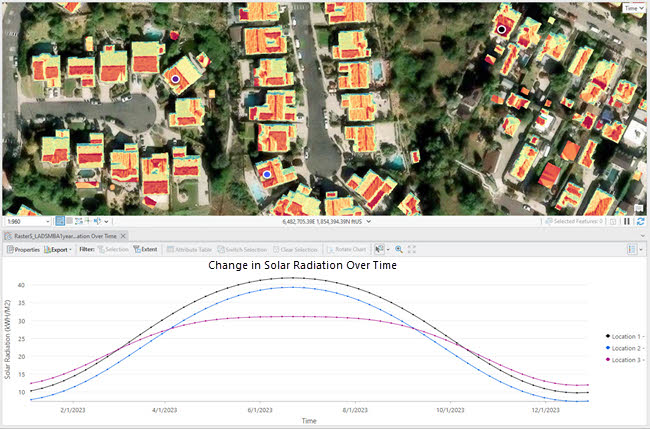This screenshot has height=429, width=650.
Task: Refresh the map view
Action: 641,221
